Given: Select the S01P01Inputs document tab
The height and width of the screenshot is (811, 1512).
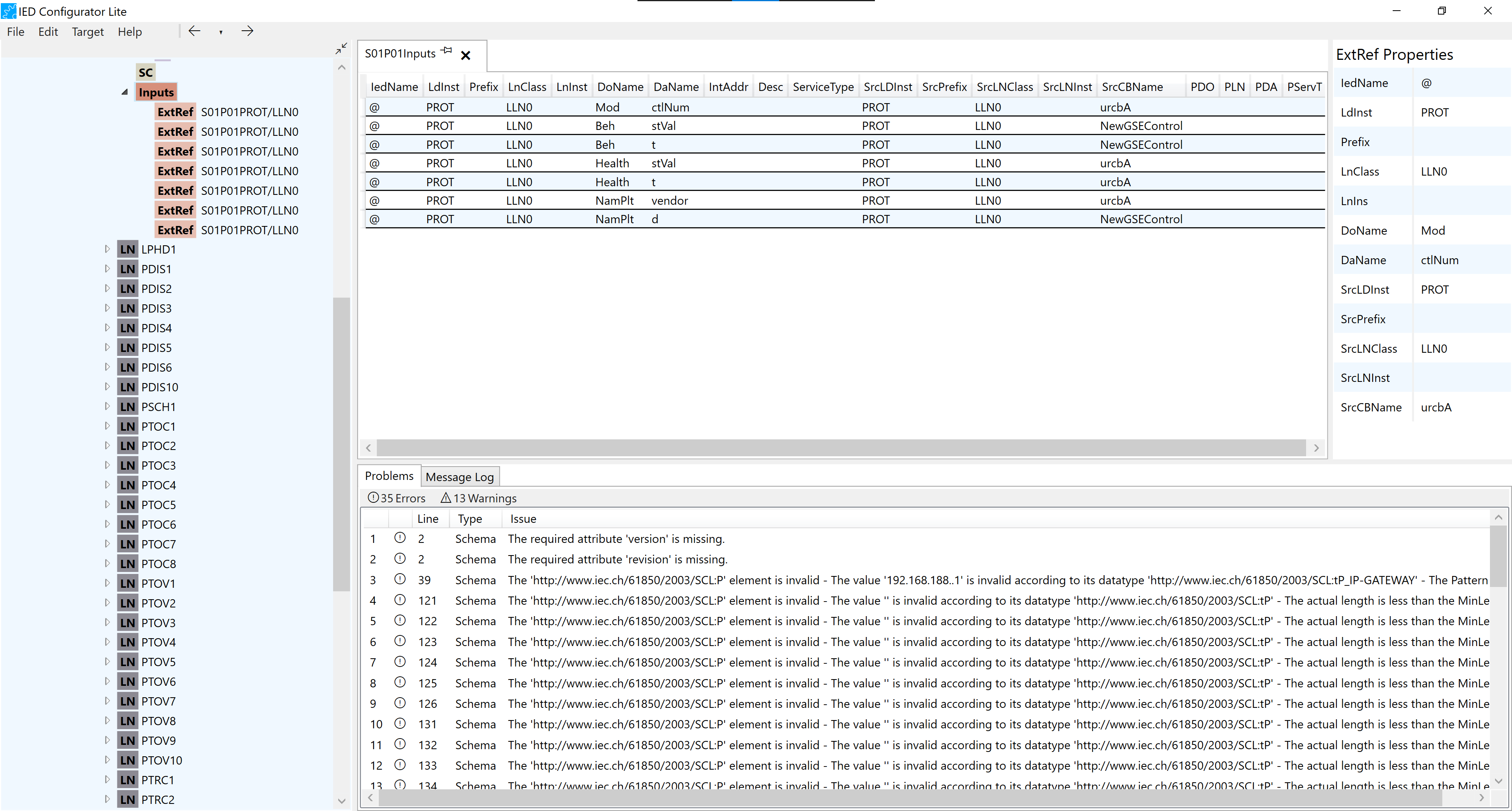Looking at the screenshot, I should [400, 54].
